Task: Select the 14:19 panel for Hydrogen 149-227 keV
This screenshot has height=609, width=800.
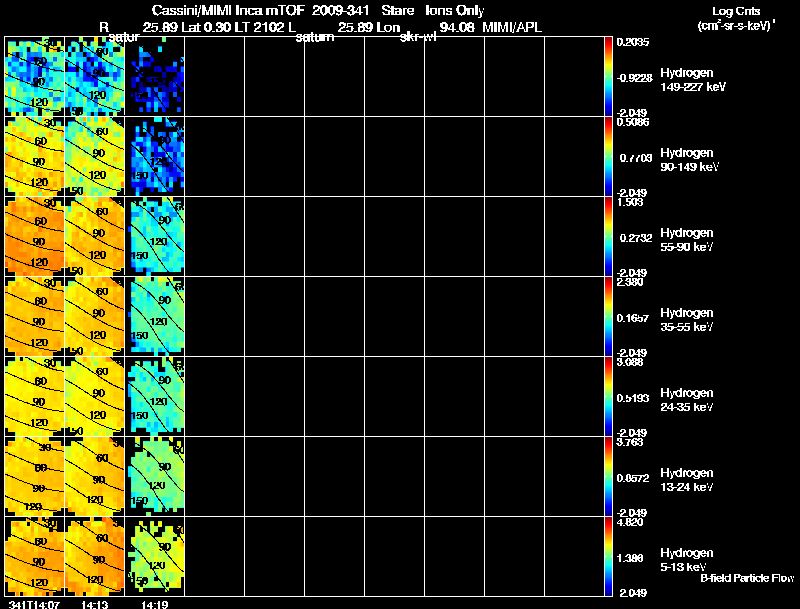Action: coord(155,77)
